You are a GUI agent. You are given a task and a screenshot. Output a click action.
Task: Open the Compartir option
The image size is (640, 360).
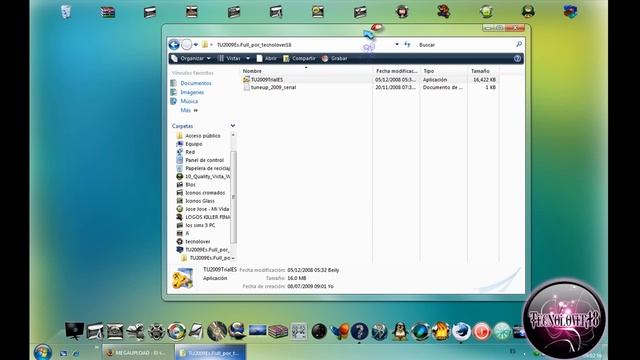pyautogui.click(x=299, y=59)
